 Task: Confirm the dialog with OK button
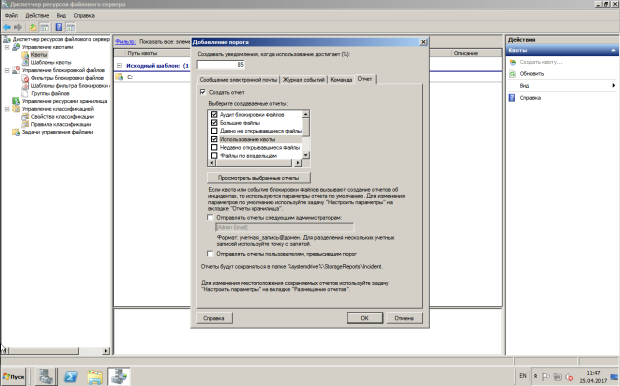point(365,318)
